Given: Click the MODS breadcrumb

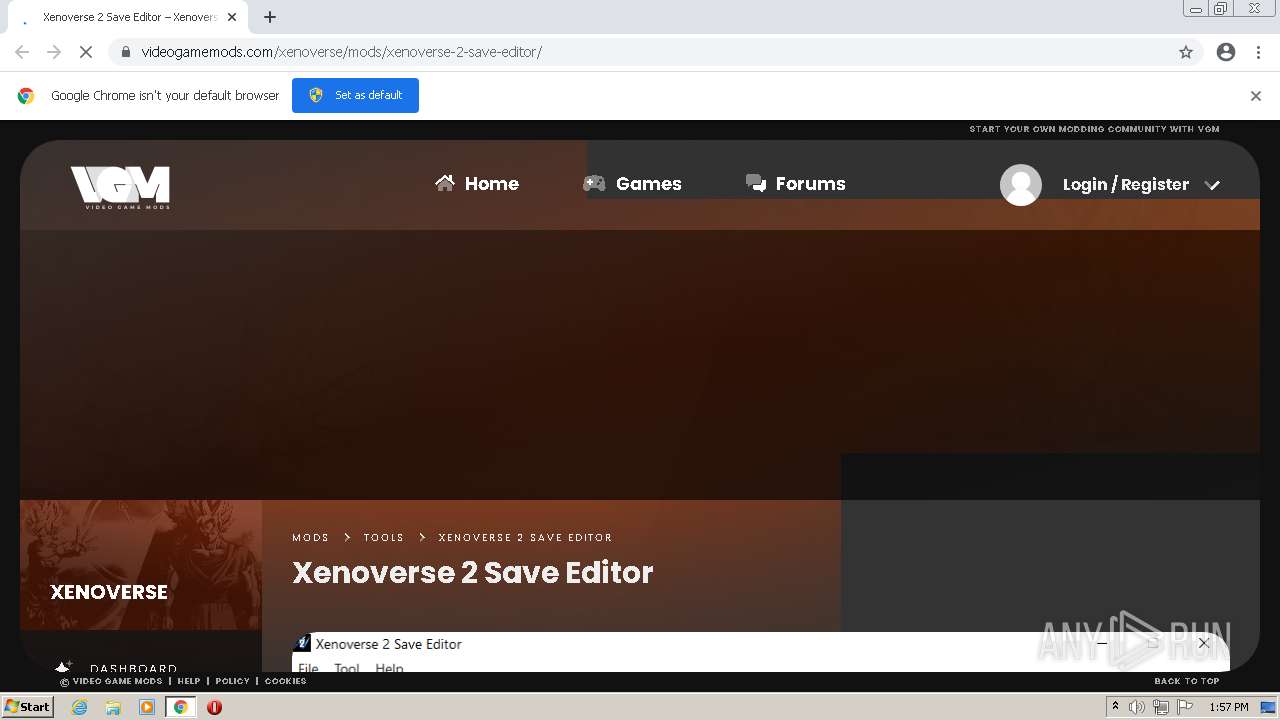Looking at the screenshot, I should click(x=310, y=537).
